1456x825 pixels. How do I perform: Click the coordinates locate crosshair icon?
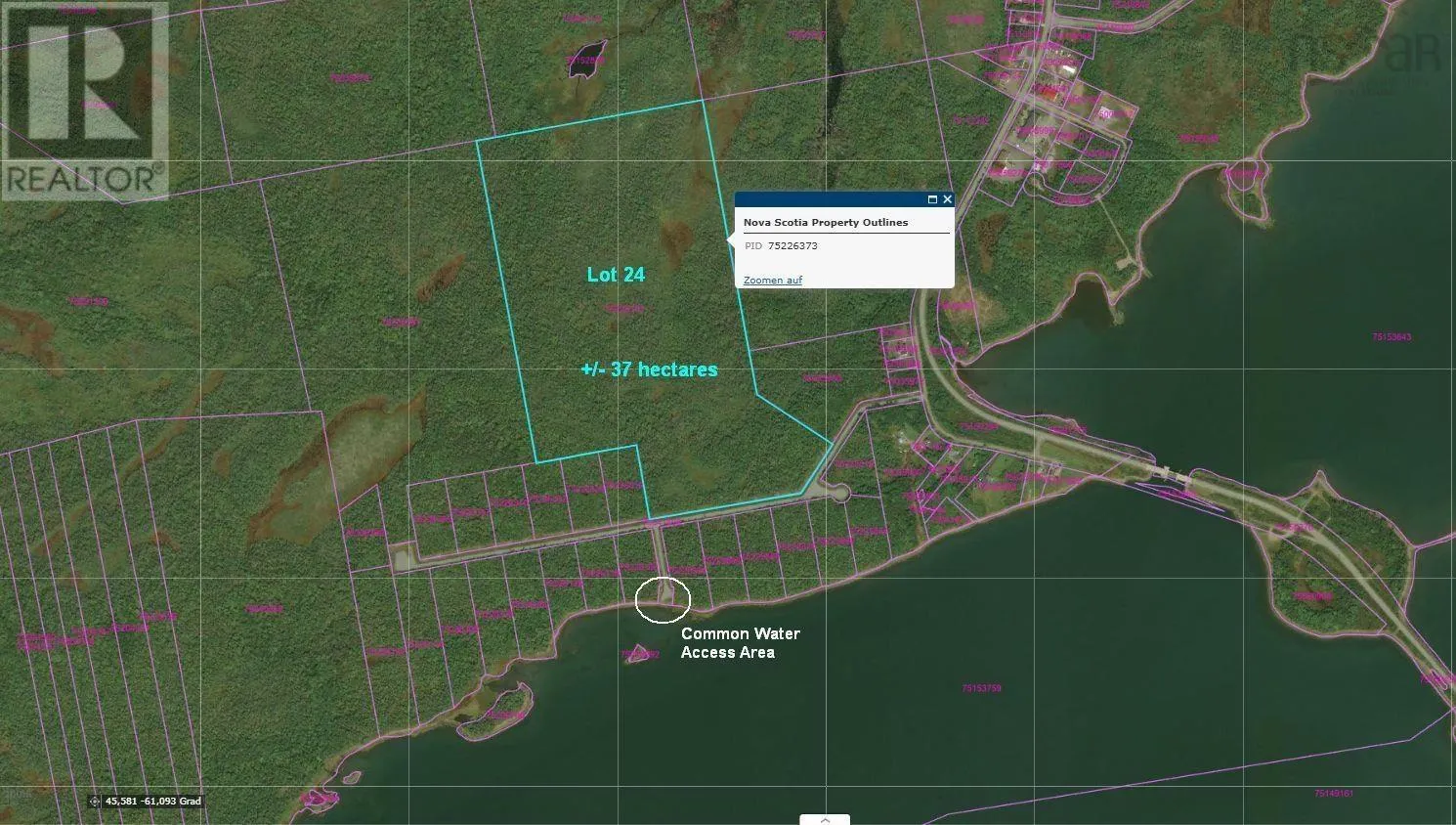click(95, 802)
